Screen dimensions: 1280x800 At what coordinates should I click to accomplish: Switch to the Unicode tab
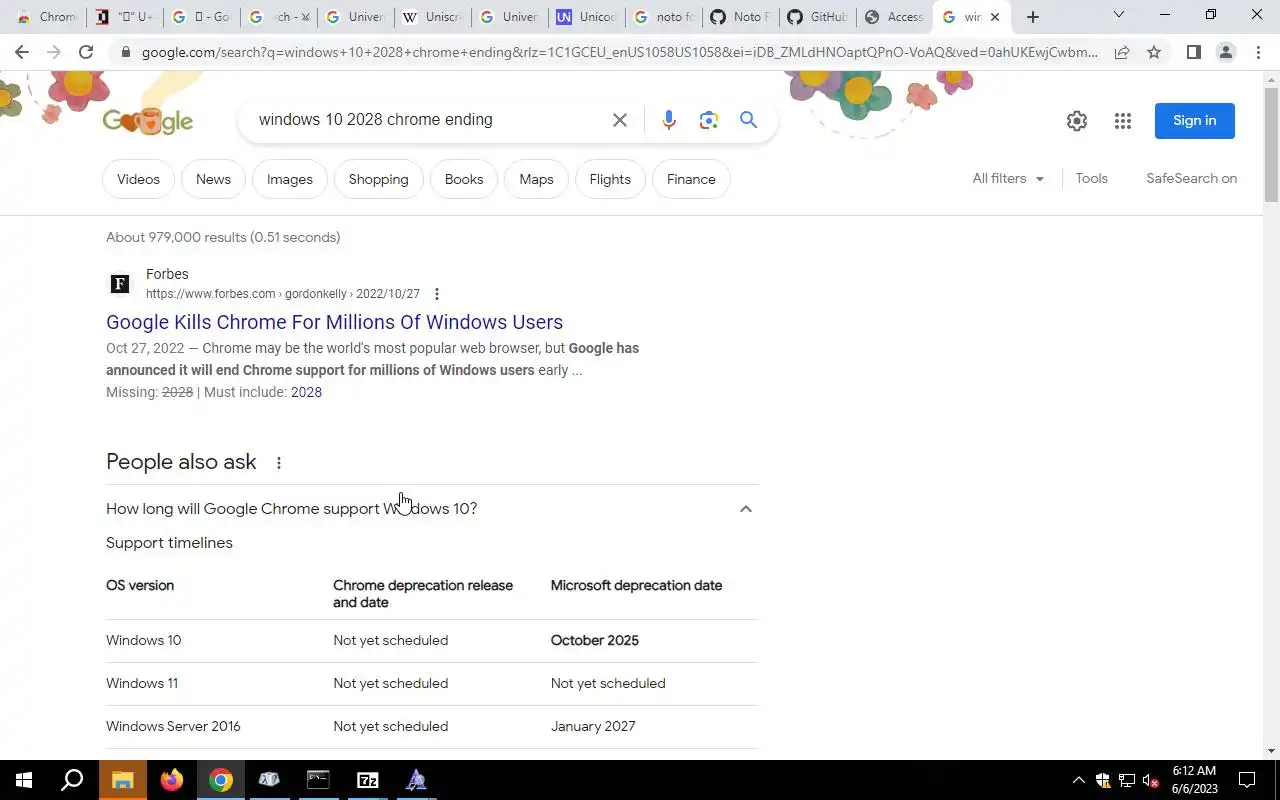587,17
